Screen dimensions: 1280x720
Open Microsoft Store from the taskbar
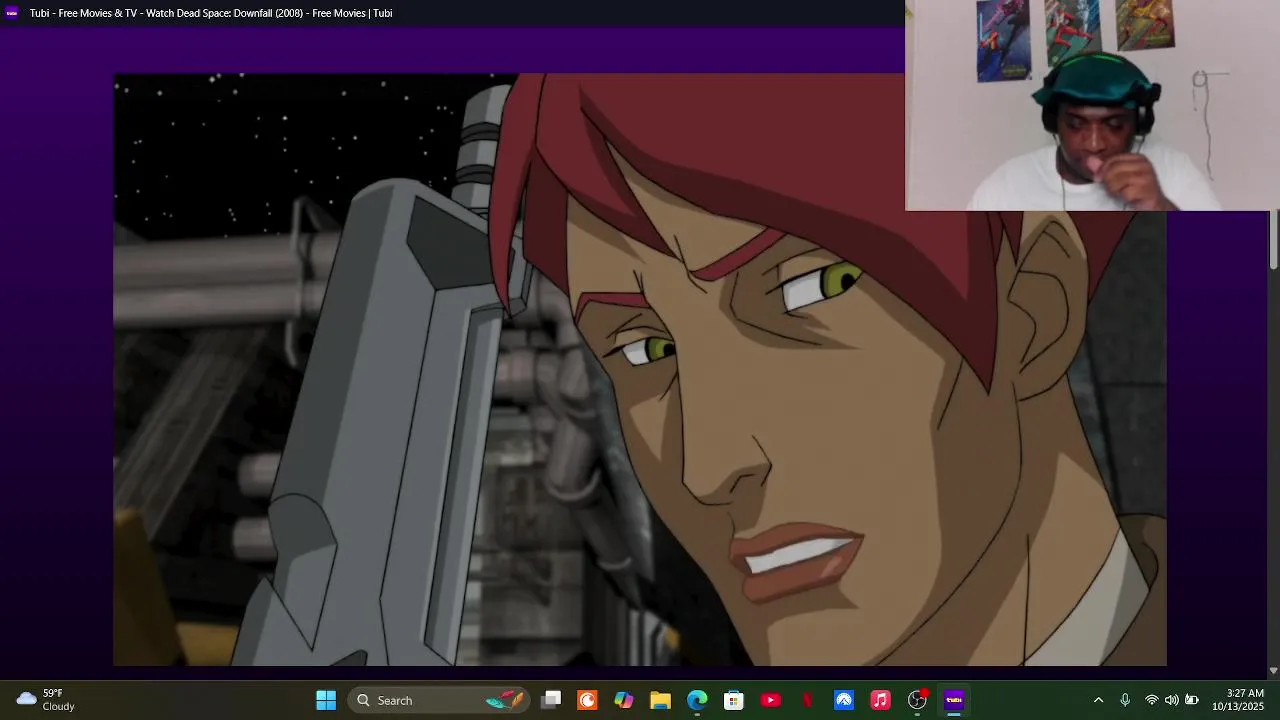tap(734, 700)
